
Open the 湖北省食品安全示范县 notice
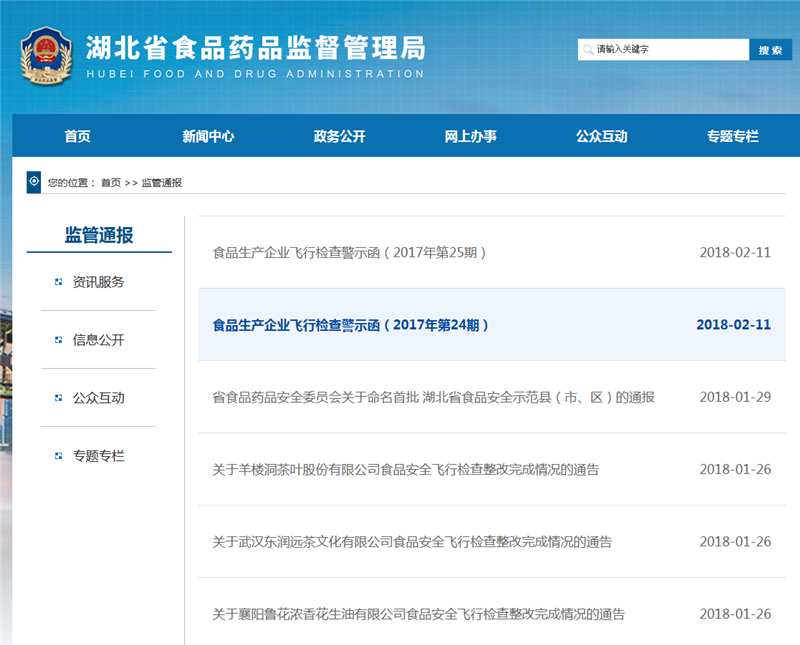[x=428, y=397]
